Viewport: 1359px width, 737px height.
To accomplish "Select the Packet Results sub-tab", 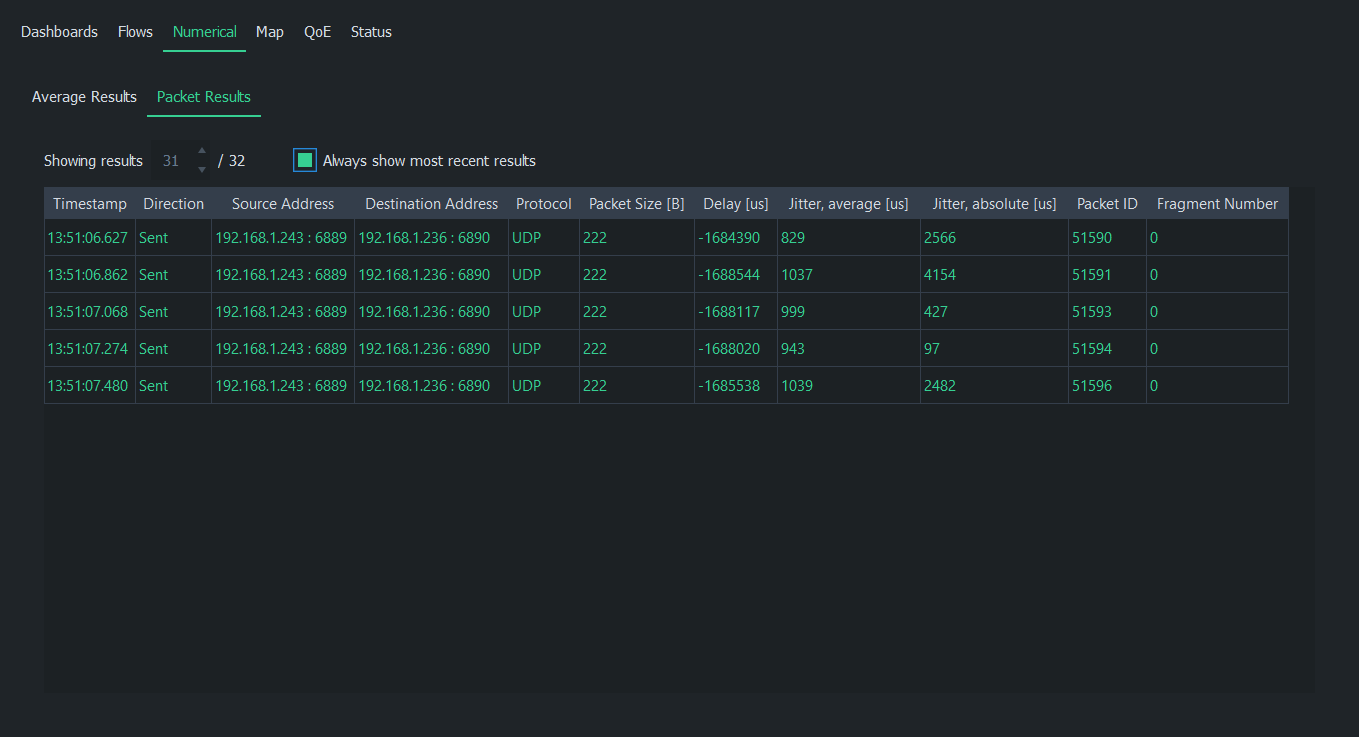I will [x=203, y=97].
